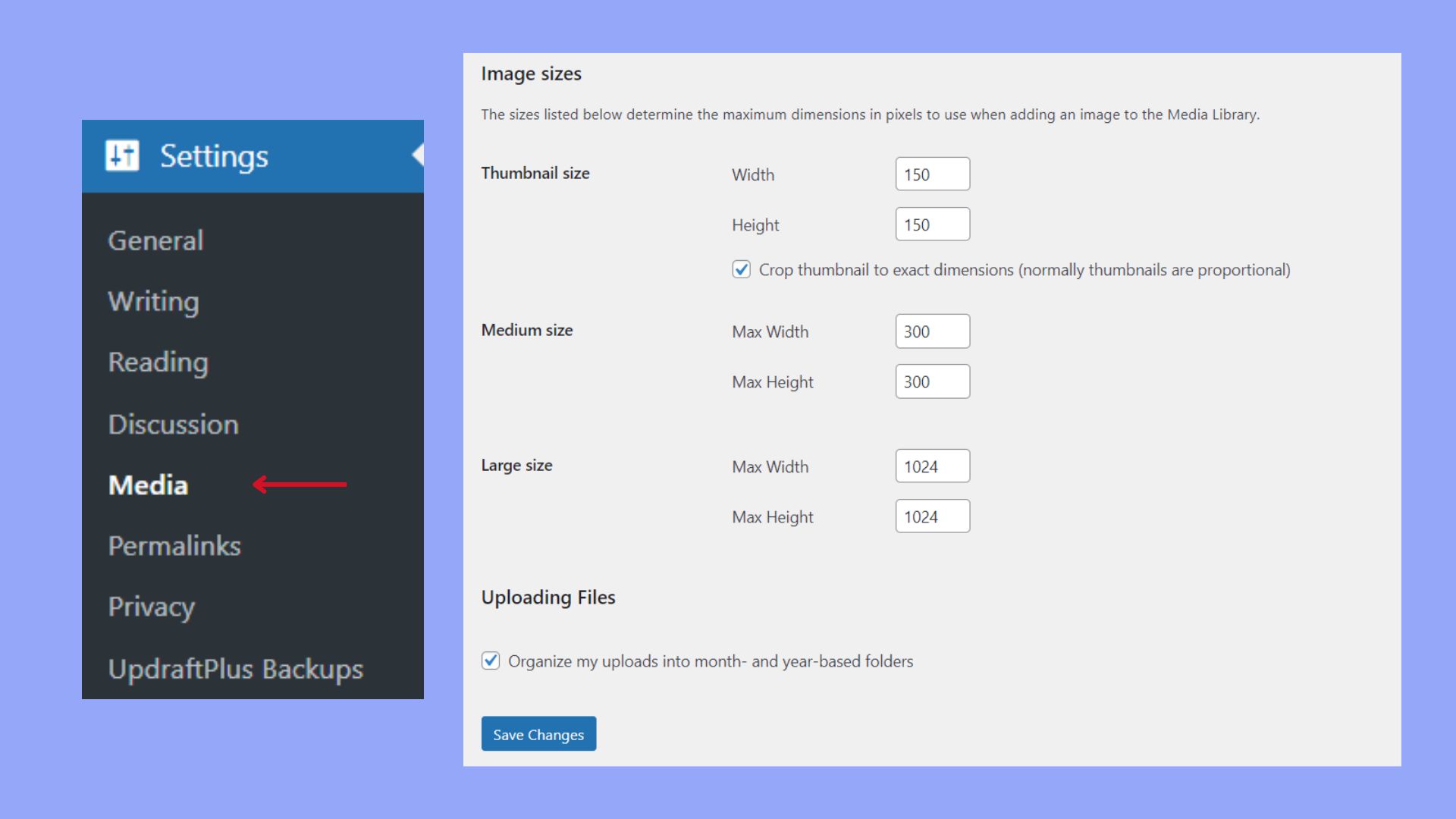Open the General settings page
Screen dimensions: 1456x819
(x=155, y=240)
